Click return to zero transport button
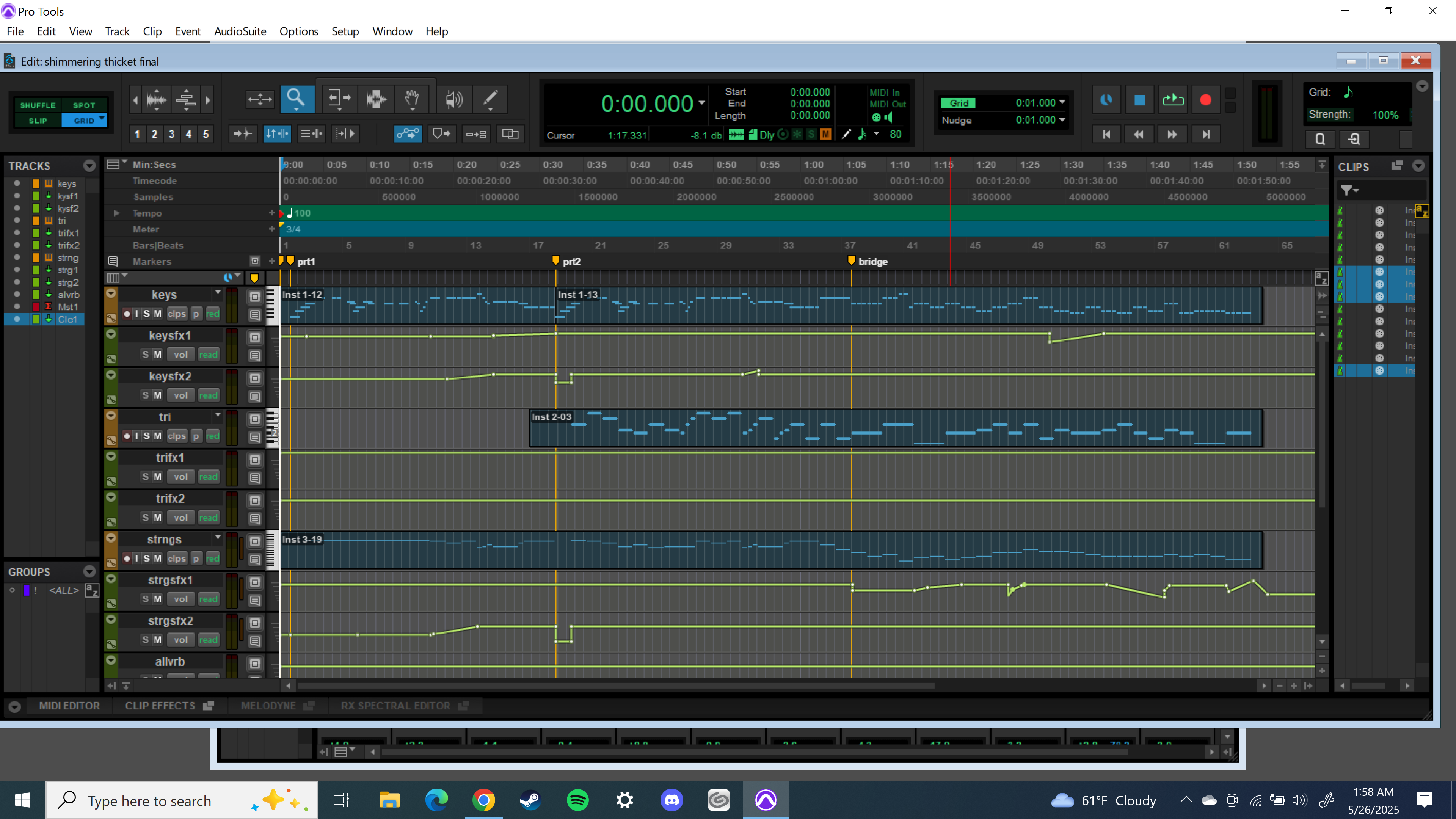This screenshot has height=819, width=1456. coord(1106,134)
